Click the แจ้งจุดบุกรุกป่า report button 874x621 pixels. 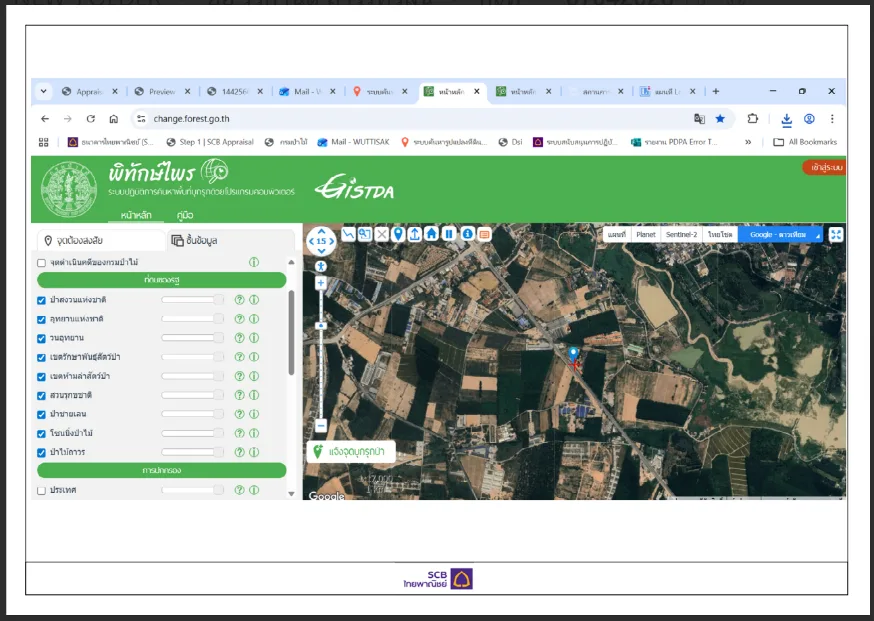pos(351,452)
